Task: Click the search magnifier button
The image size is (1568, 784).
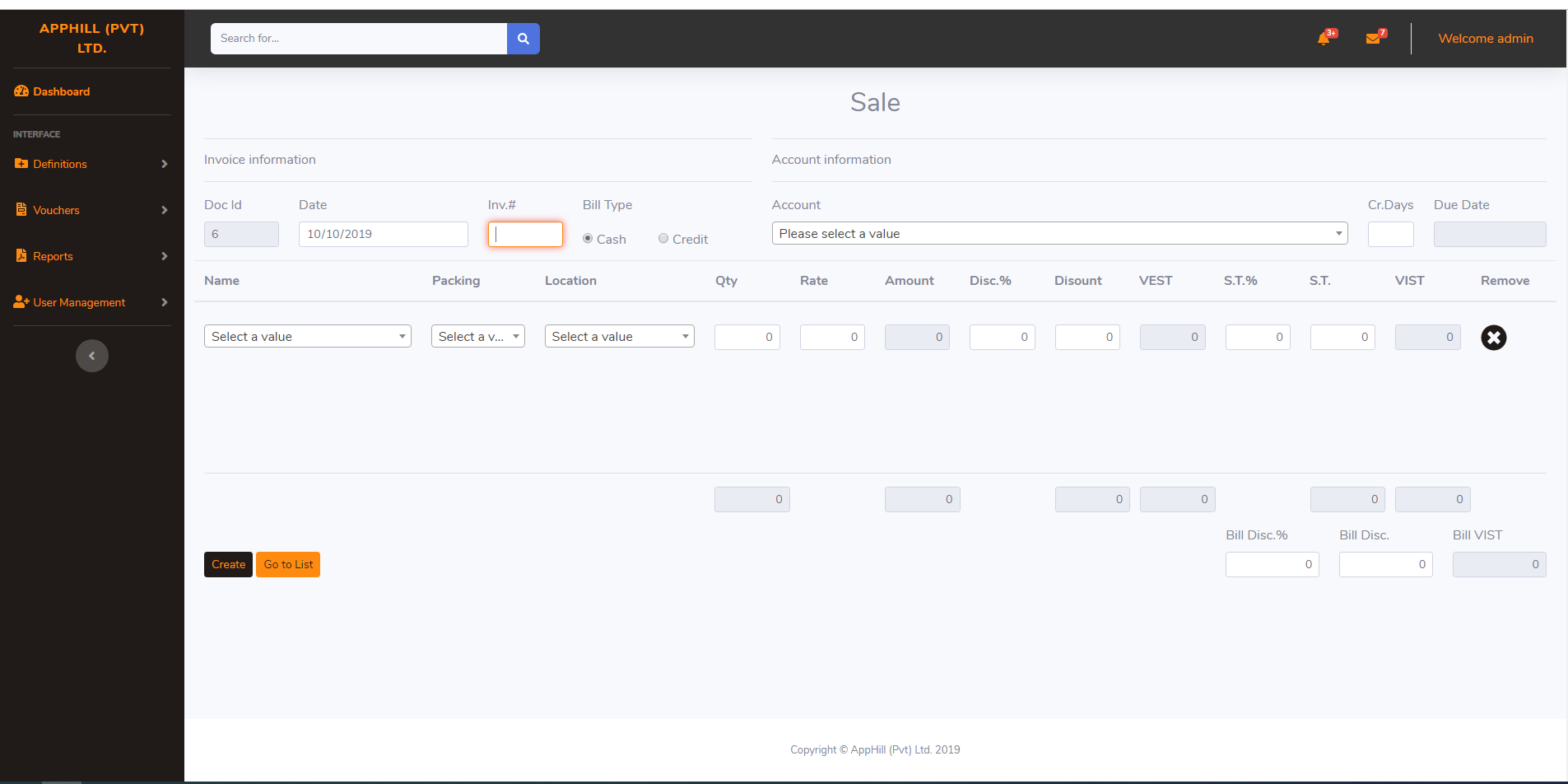Action: (523, 39)
